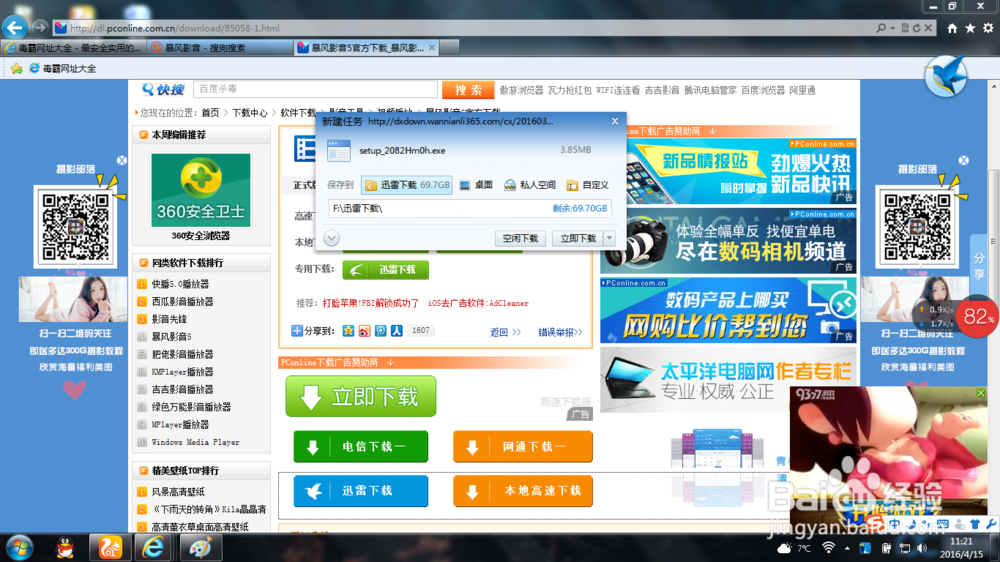Open Windows Start button
The width and height of the screenshot is (1000, 562).
click(x=20, y=548)
